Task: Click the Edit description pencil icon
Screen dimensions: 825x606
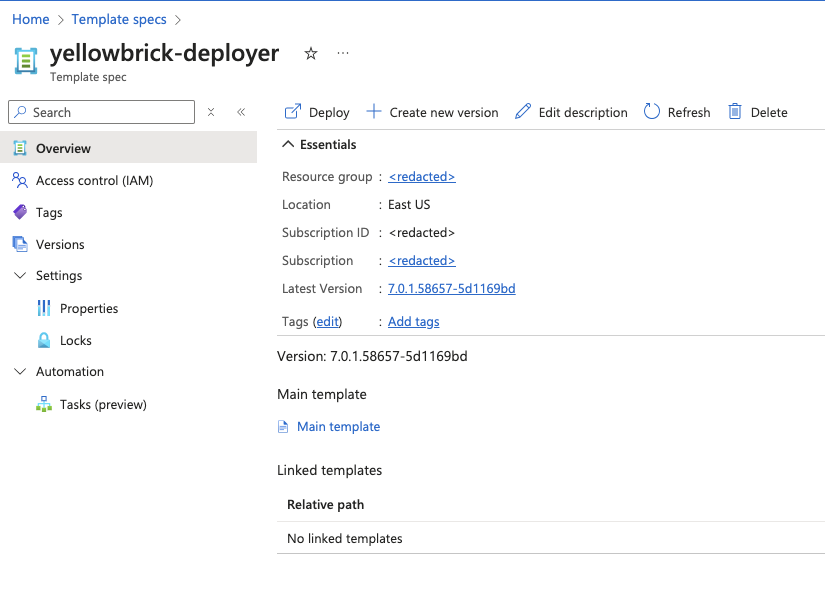Action: click(x=523, y=112)
